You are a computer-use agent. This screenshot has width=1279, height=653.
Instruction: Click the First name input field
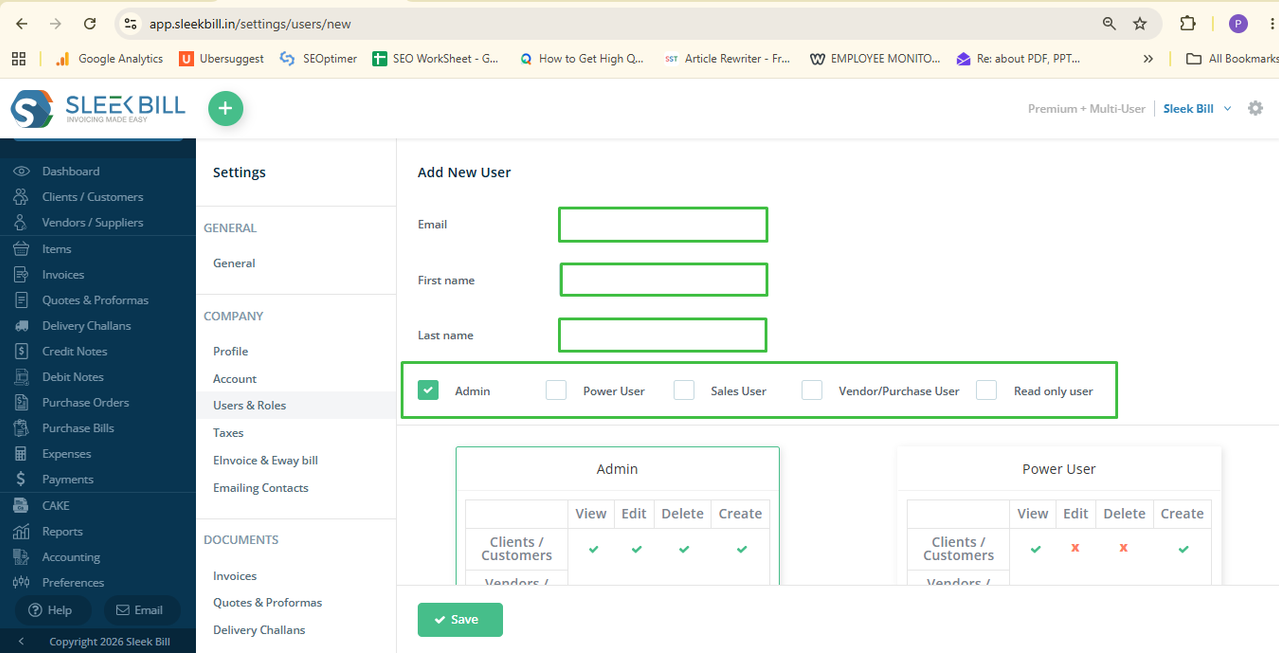pyautogui.click(x=664, y=280)
